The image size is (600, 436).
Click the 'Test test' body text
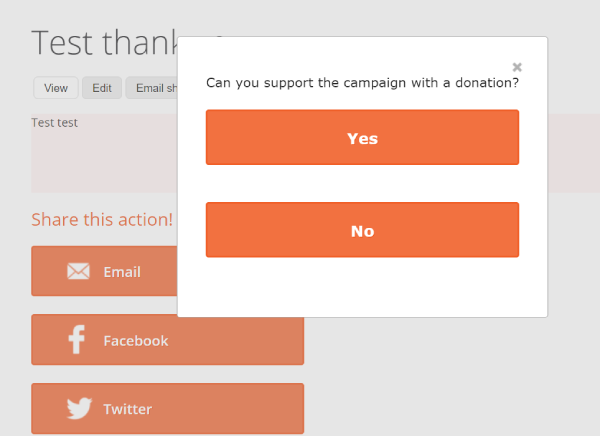point(54,122)
